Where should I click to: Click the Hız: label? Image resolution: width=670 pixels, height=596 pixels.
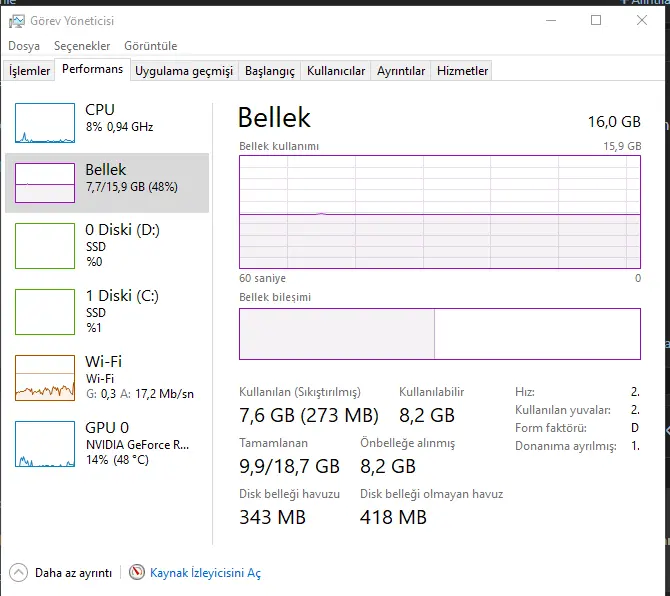point(525,392)
